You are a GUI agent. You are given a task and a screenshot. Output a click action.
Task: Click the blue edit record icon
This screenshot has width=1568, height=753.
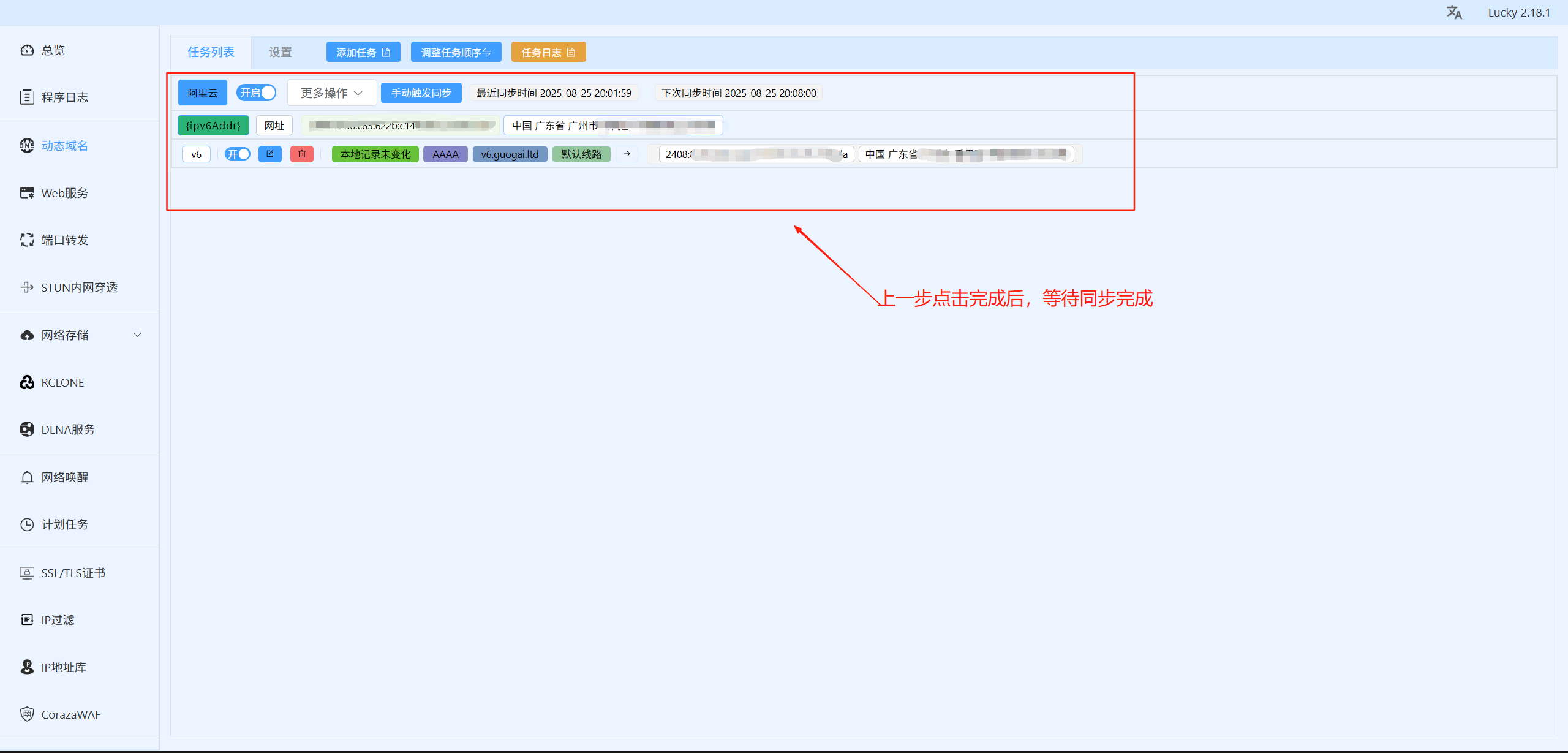point(270,154)
